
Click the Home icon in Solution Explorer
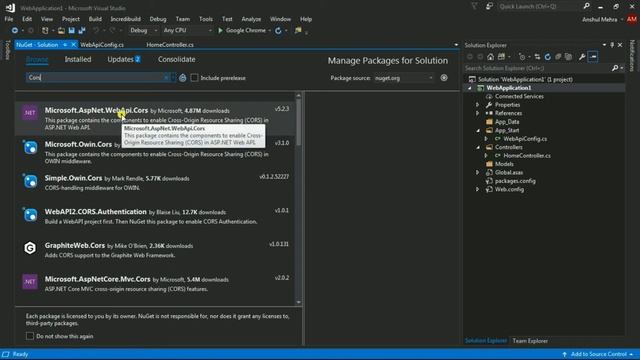pos(491,57)
